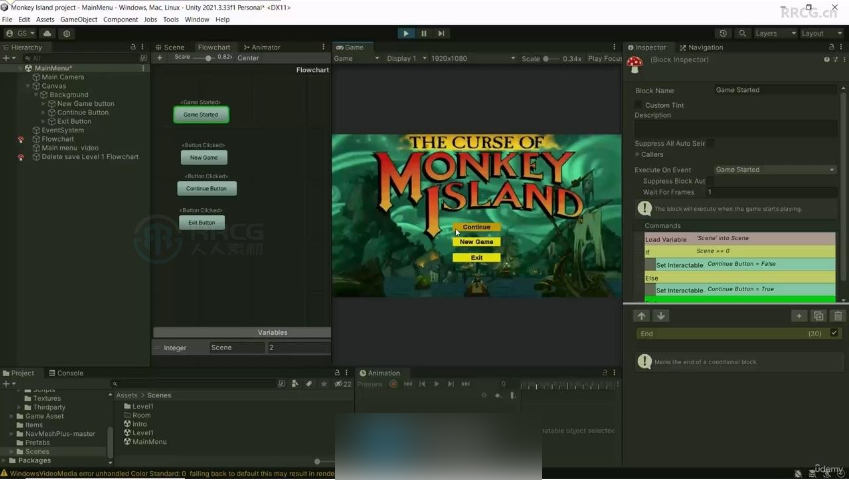Expand the Packages folder in the Project tree
This screenshot has width=849, height=480.
(4, 461)
